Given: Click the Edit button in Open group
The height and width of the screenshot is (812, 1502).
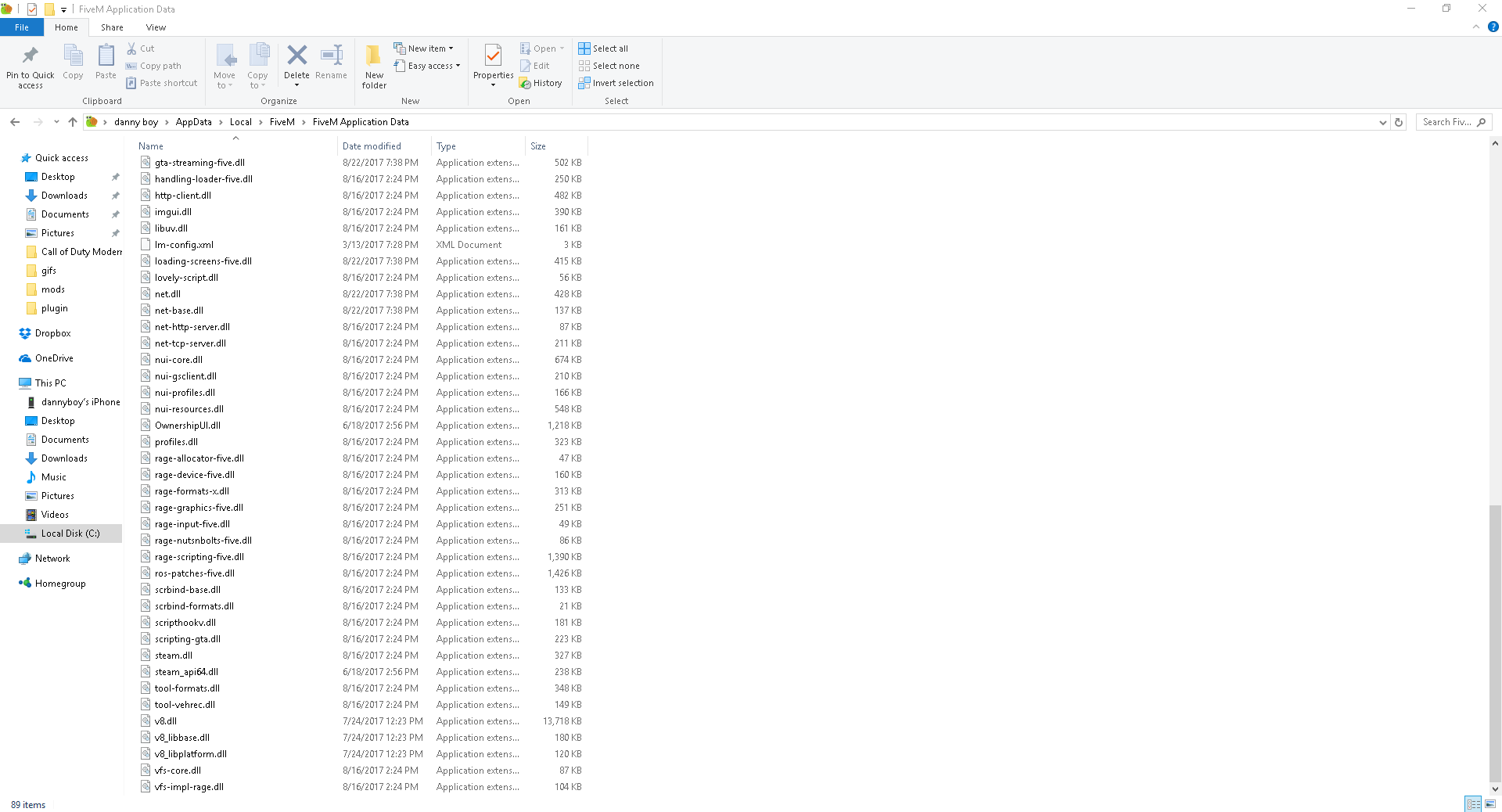Looking at the screenshot, I should click(x=534, y=66).
